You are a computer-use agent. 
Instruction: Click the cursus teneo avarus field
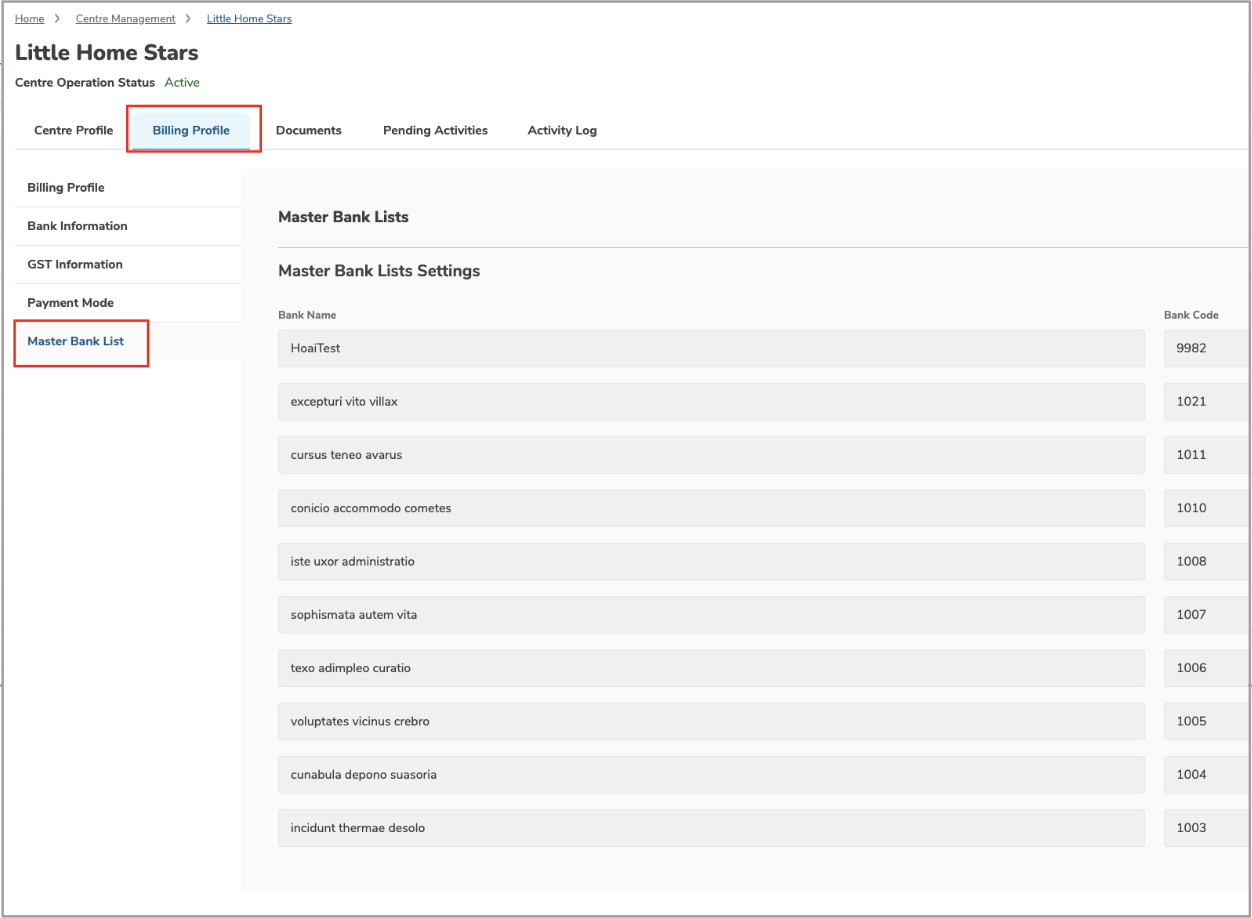click(710, 455)
